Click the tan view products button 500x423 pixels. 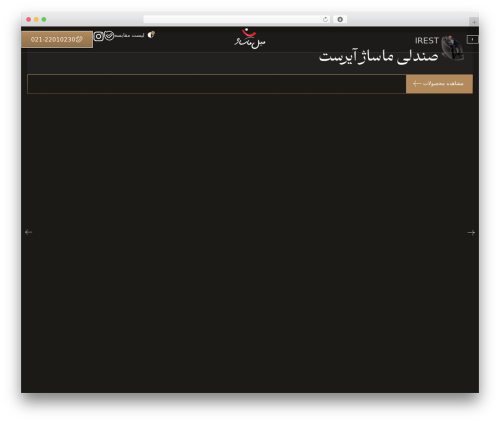pos(439,84)
